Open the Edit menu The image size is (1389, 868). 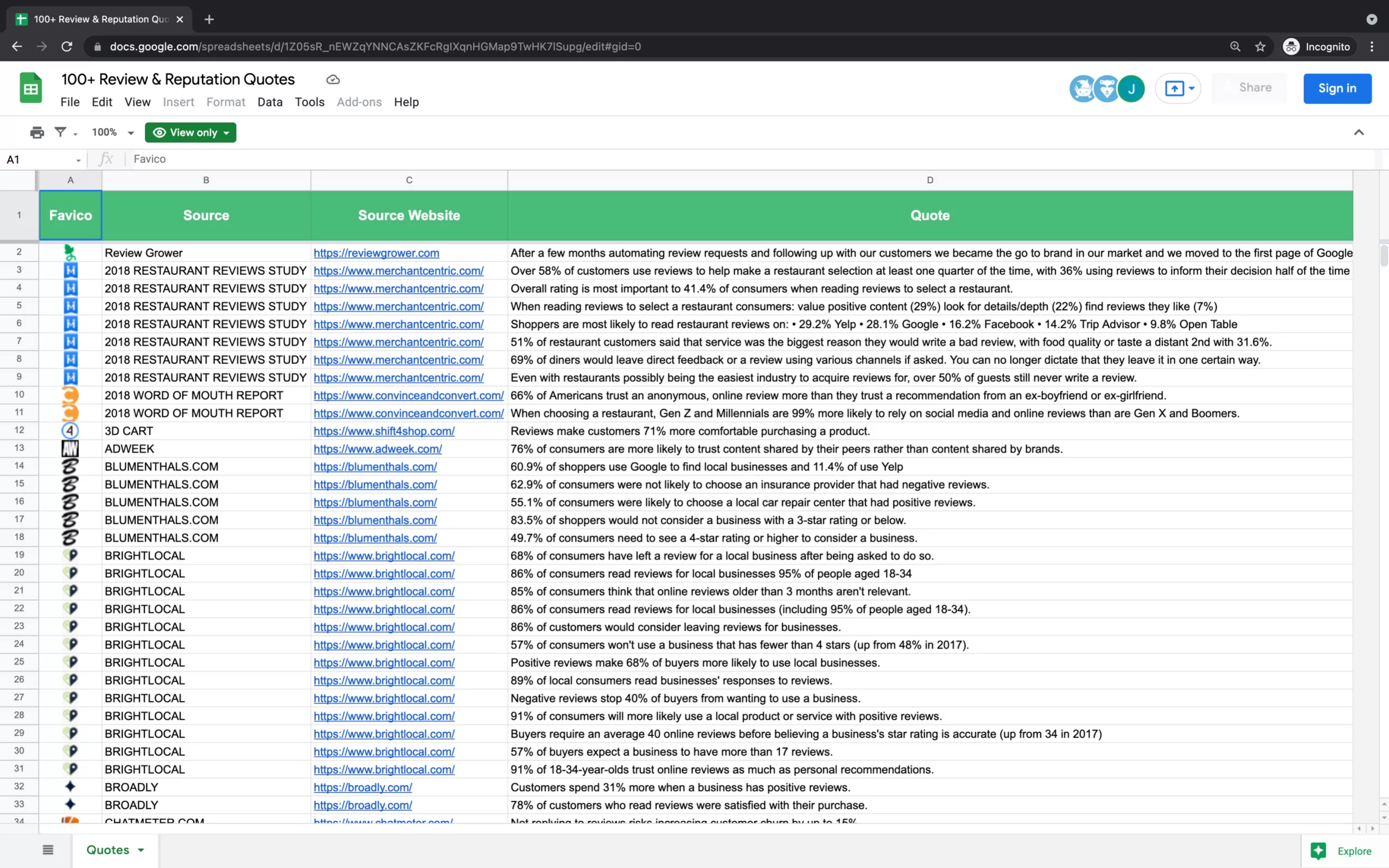point(101,102)
